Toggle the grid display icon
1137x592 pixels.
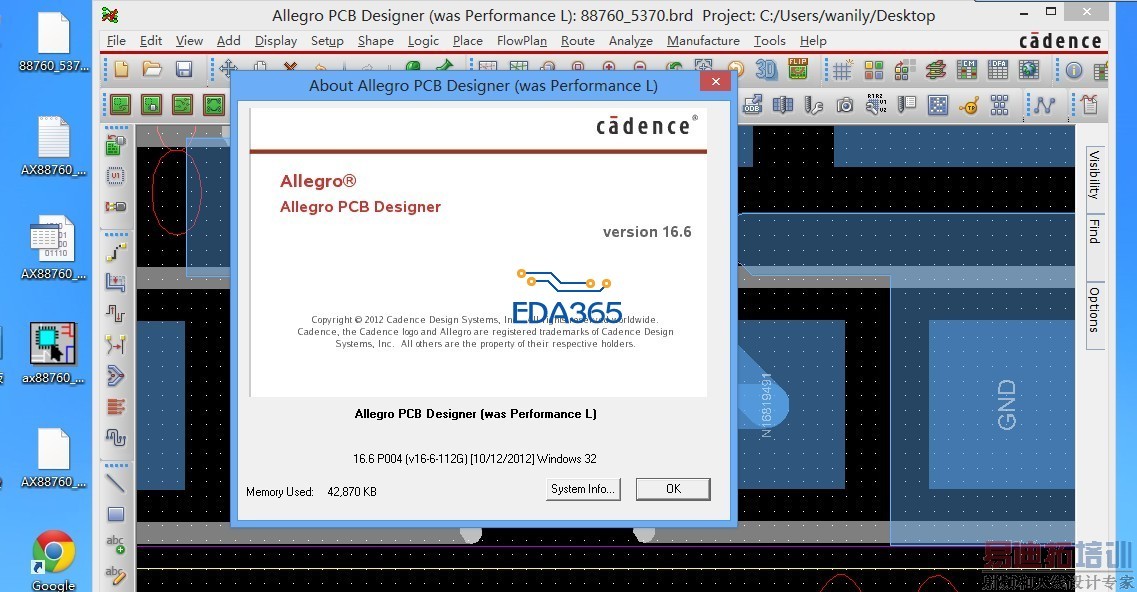click(842, 70)
